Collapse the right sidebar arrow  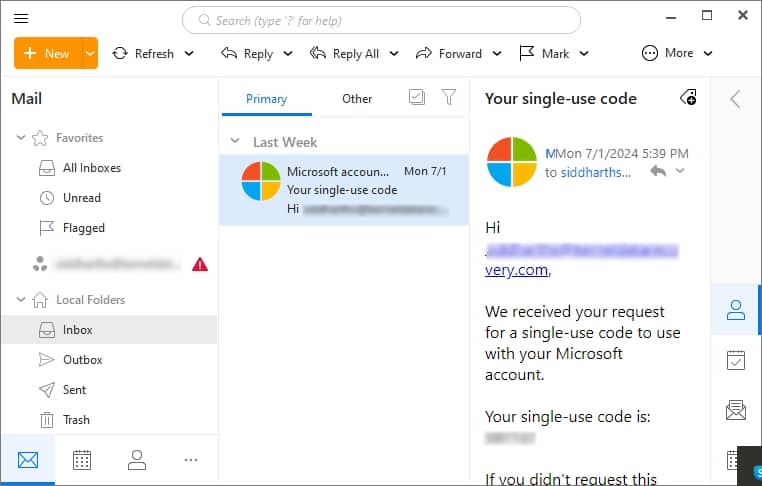735,99
